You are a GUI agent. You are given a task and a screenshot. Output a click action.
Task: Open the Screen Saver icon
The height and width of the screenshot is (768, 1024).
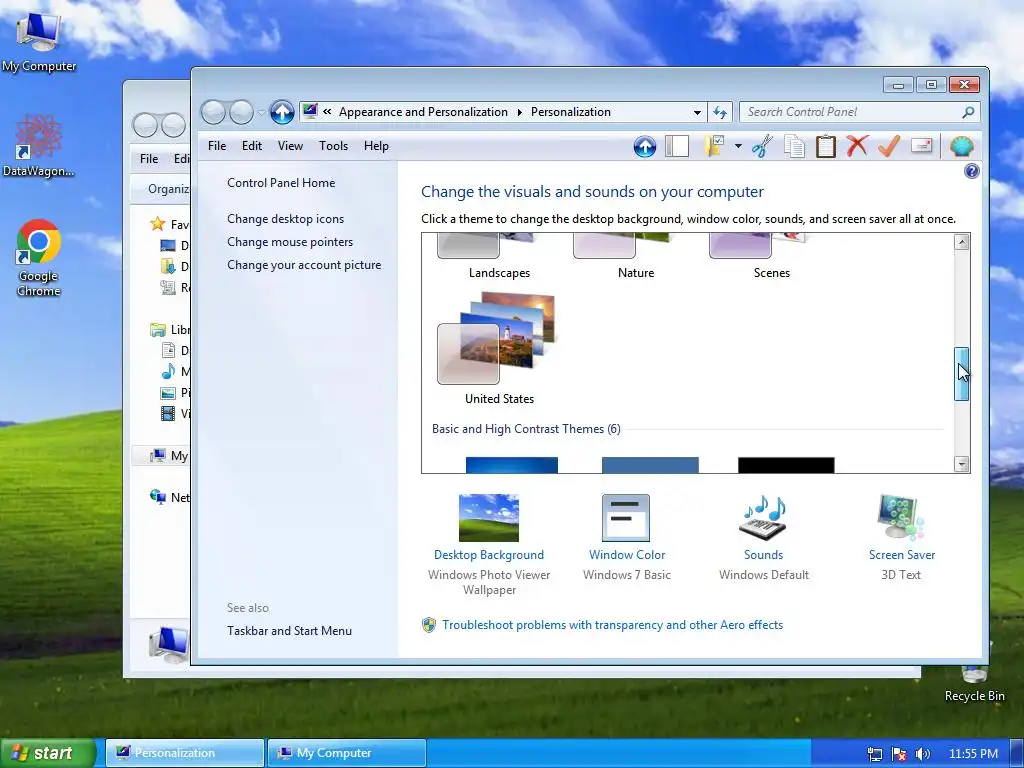pyautogui.click(x=901, y=518)
